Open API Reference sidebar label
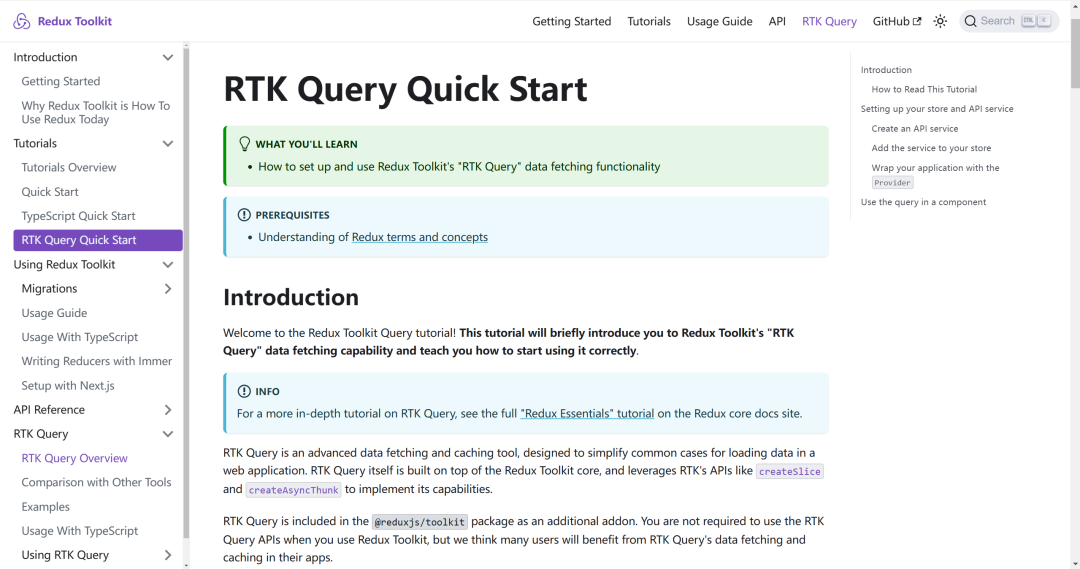The height and width of the screenshot is (569, 1080). tap(49, 410)
